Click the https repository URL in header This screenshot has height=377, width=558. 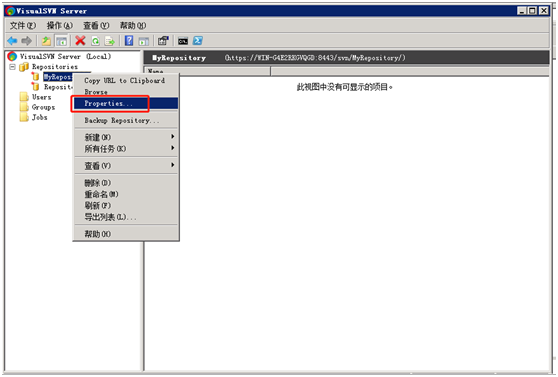[x=315, y=58]
